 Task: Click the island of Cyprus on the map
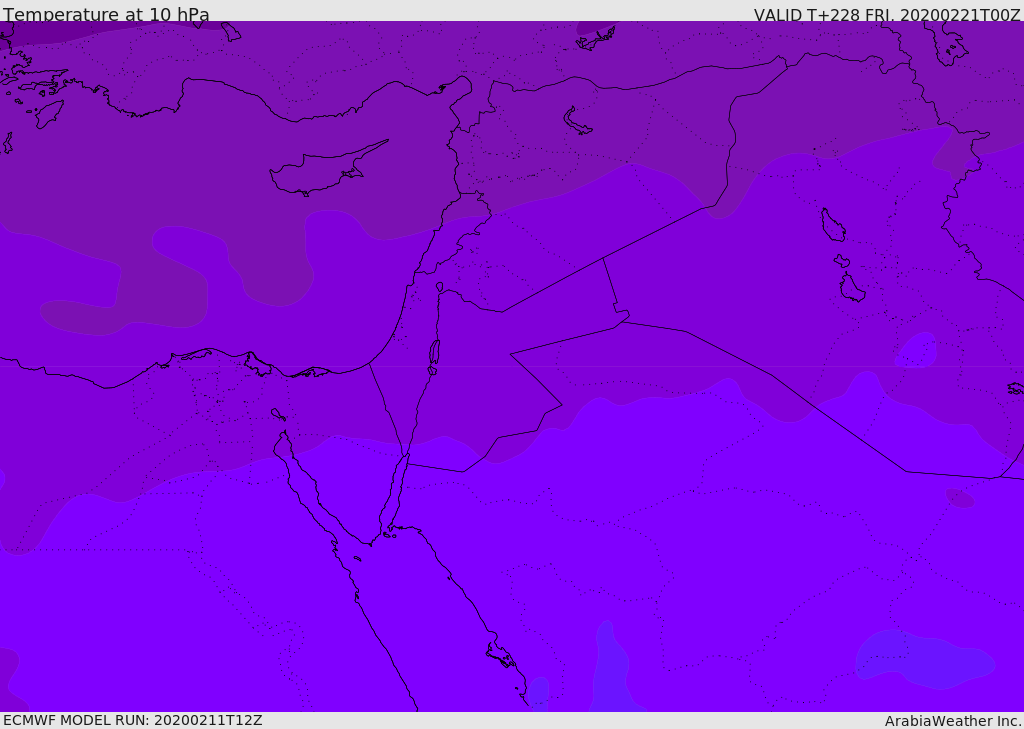pyautogui.click(x=327, y=170)
